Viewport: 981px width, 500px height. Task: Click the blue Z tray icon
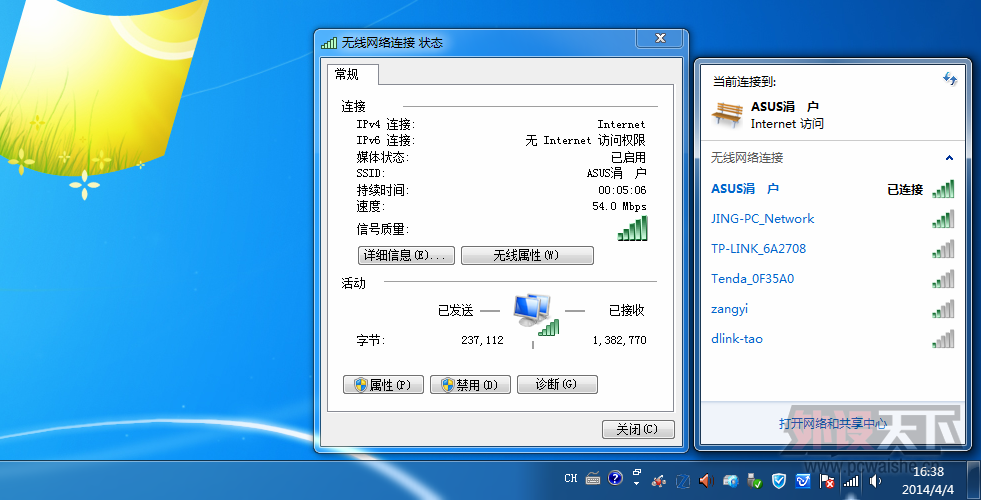tap(683, 481)
